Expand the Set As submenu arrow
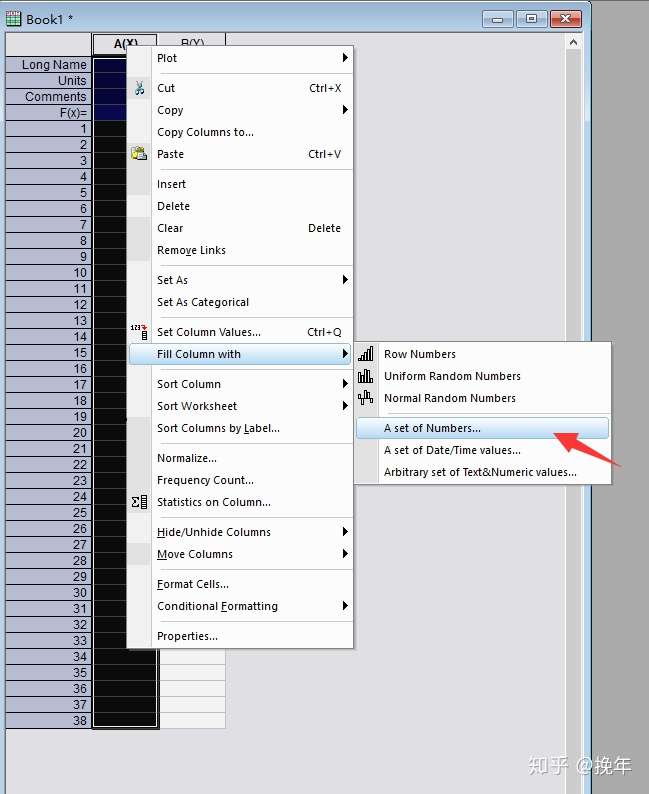 [x=345, y=280]
